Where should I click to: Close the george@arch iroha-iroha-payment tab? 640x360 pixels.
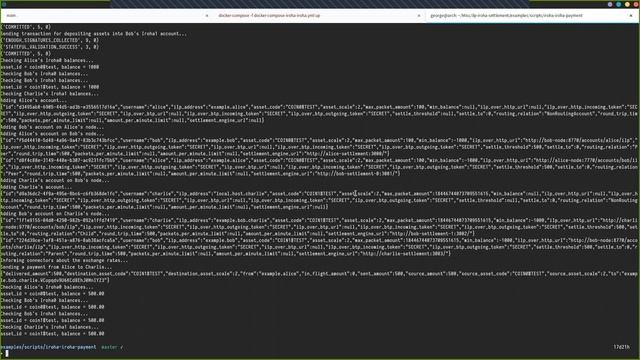click(631, 16)
